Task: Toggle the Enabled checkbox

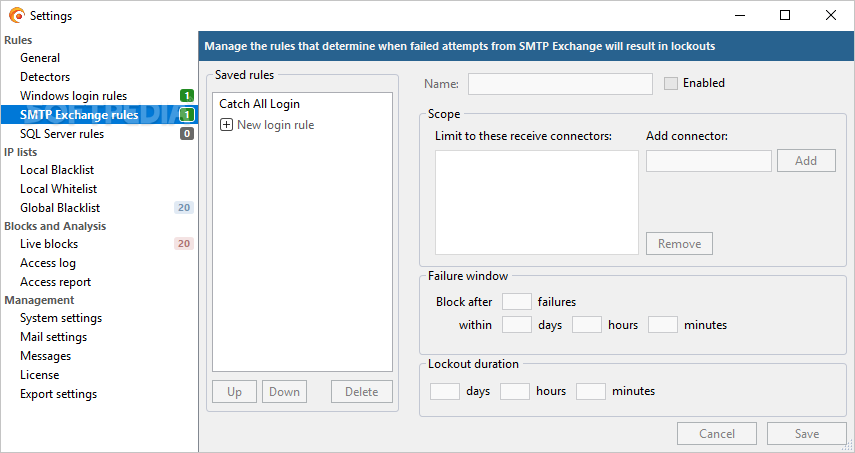Action: [x=671, y=83]
